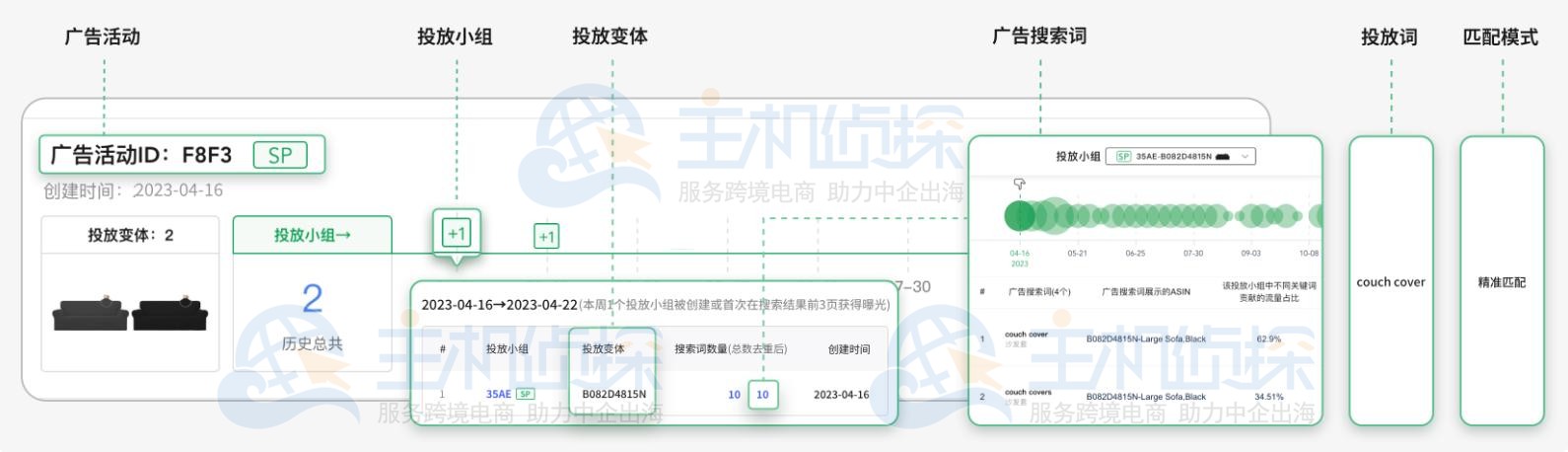Click the plain blue 10 count value
Screen dimensions: 1568x452
point(734,395)
